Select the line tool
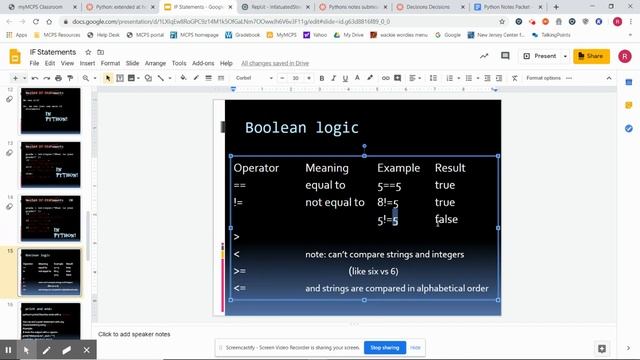The image size is (640, 360). click(x=161, y=78)
